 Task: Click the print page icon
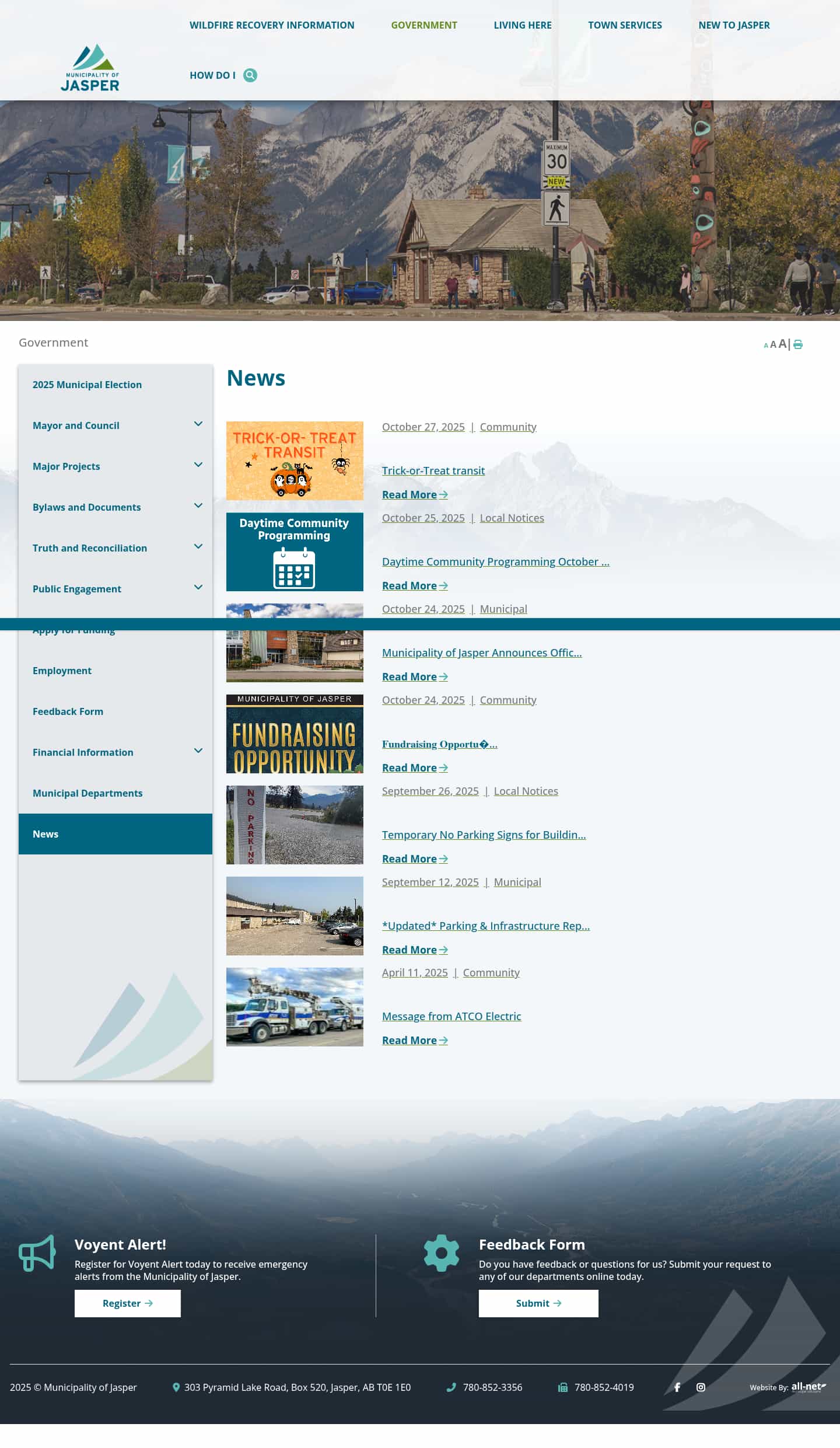point(798,344)
